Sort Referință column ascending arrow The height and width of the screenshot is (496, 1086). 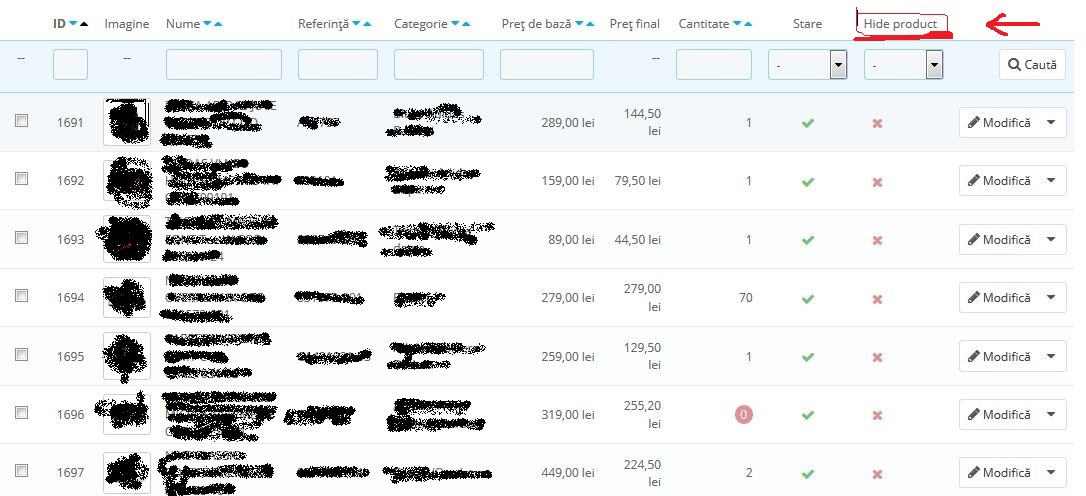tap(367, 24)
